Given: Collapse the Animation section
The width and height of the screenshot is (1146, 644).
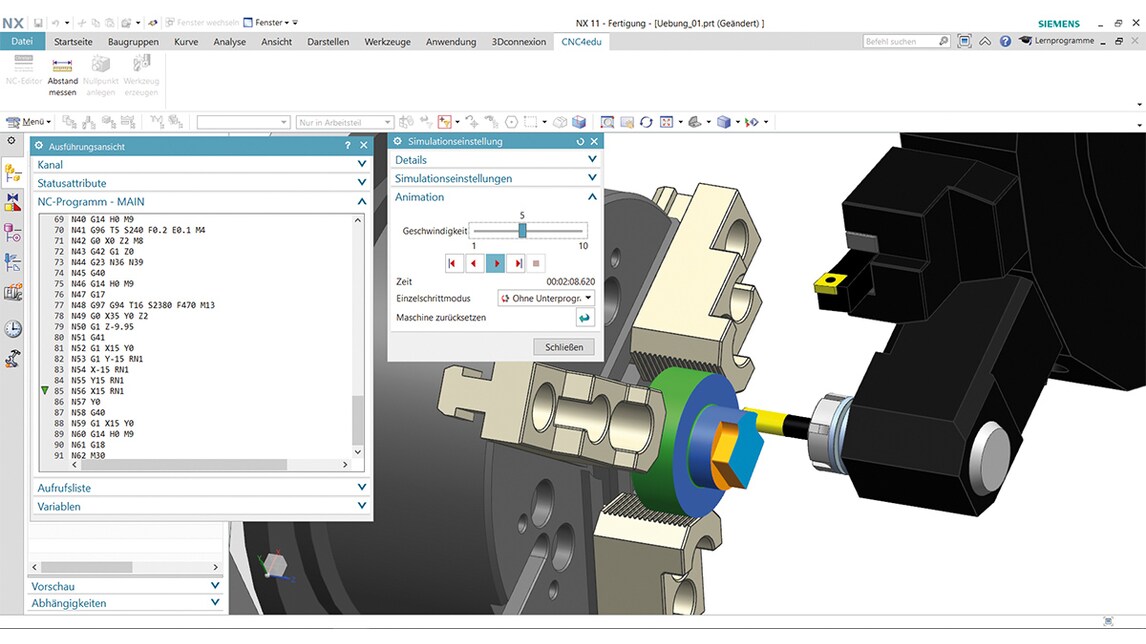Looking at the screenshot, I should [496, 197].
